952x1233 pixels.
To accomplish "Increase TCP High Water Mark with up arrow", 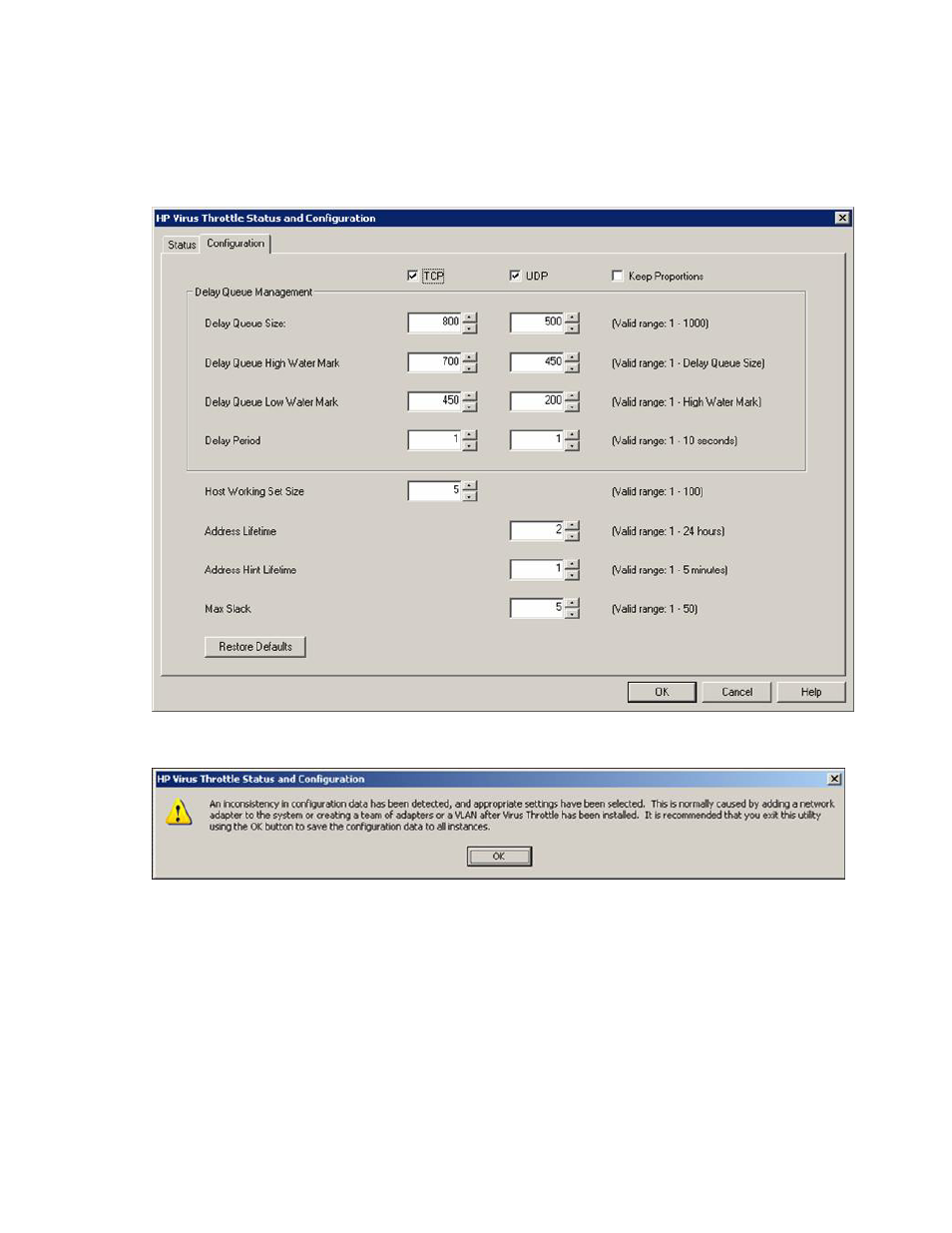I will click(470, 357).
